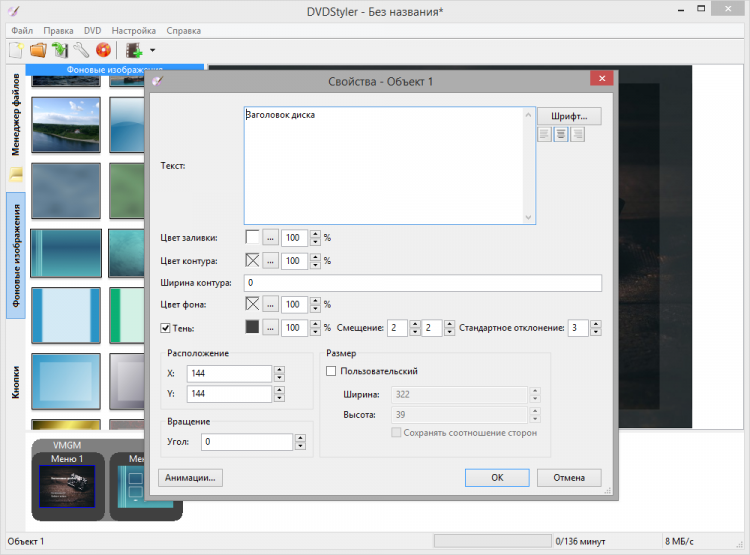Image resolution: width=750 pixels, height=555 pixels.
Task: Click the Угол input field
Action: (247, 442)
